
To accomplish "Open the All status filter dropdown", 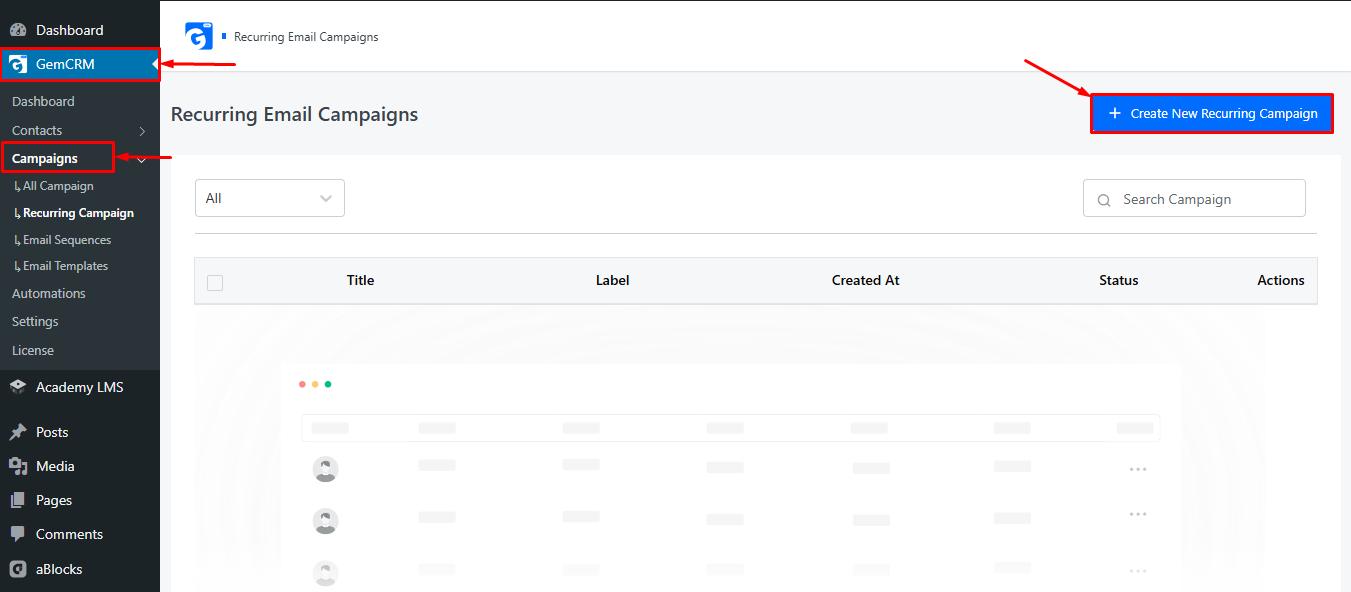I will (x=270, y=198).
